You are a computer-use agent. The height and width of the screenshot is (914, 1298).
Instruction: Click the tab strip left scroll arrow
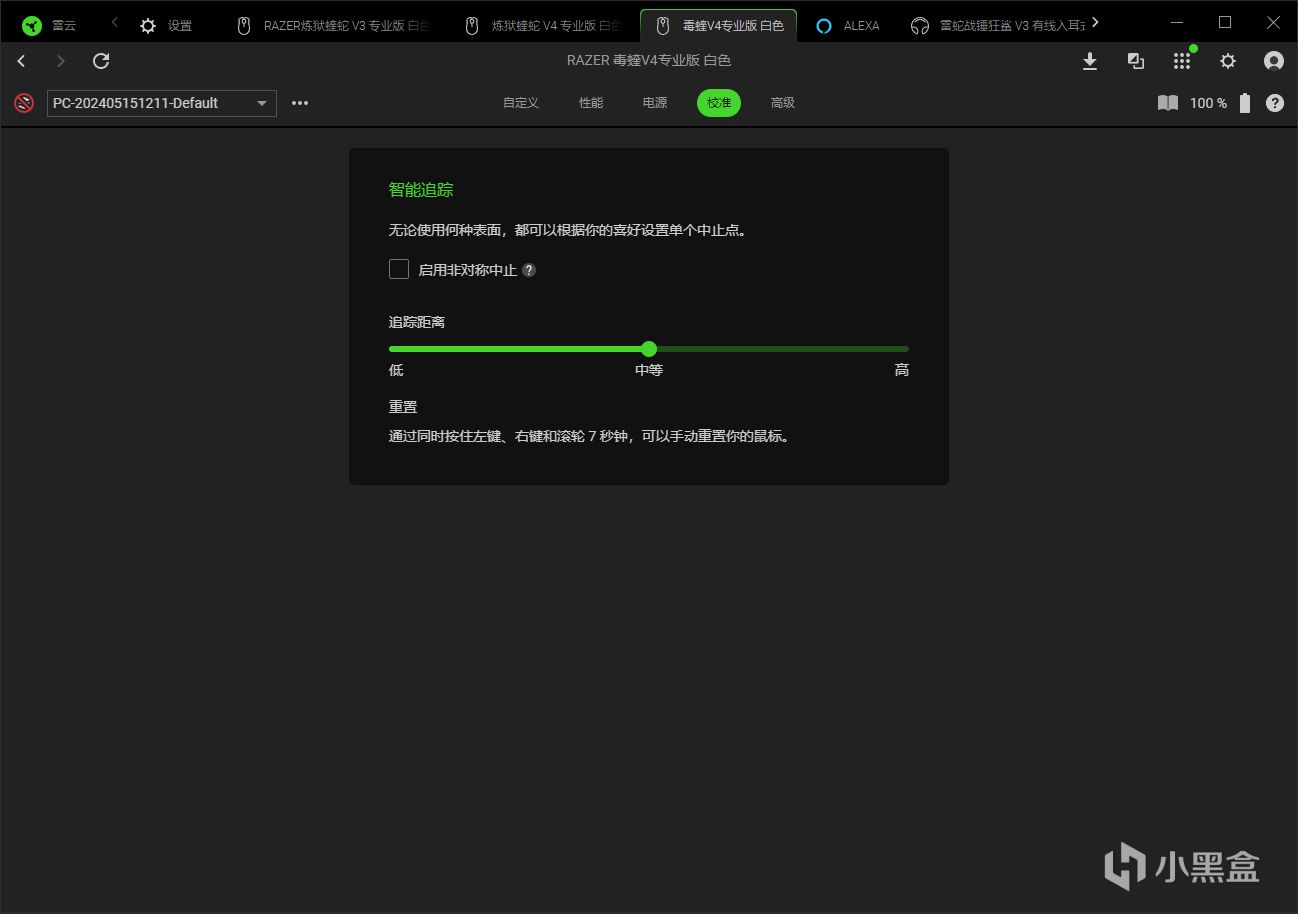[115, 22]
